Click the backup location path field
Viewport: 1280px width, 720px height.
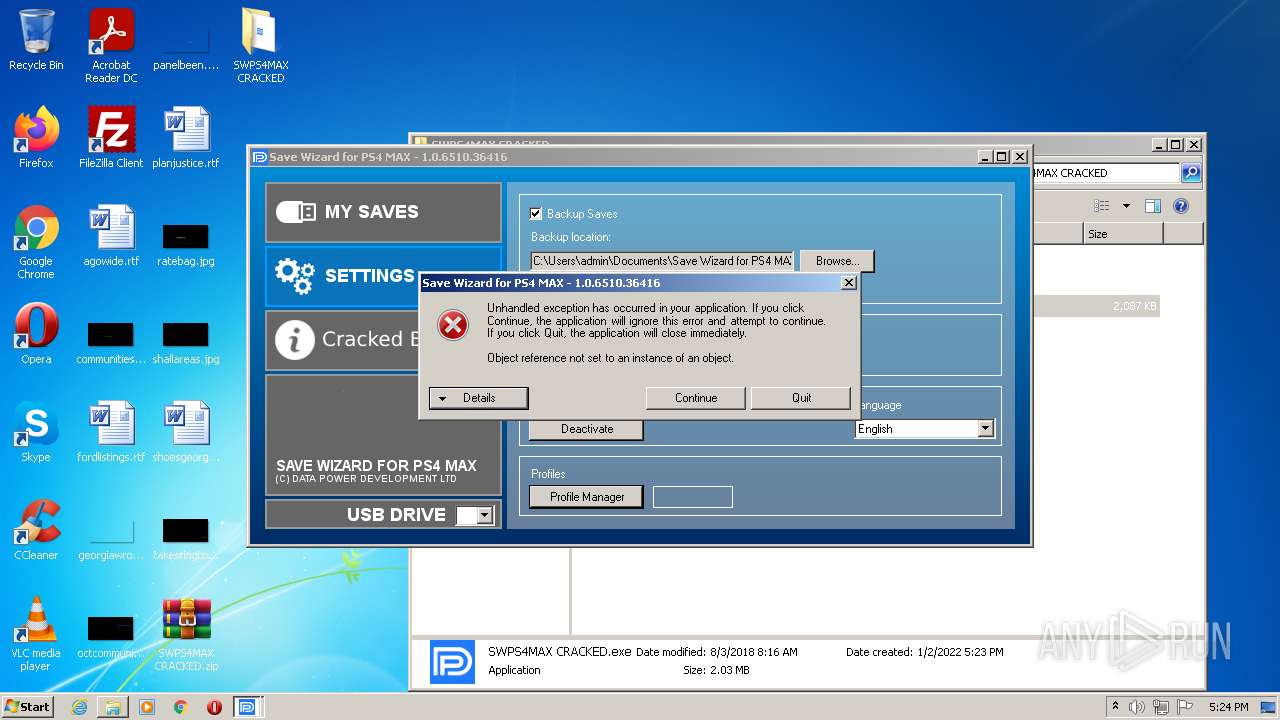(x=662, y=261)
